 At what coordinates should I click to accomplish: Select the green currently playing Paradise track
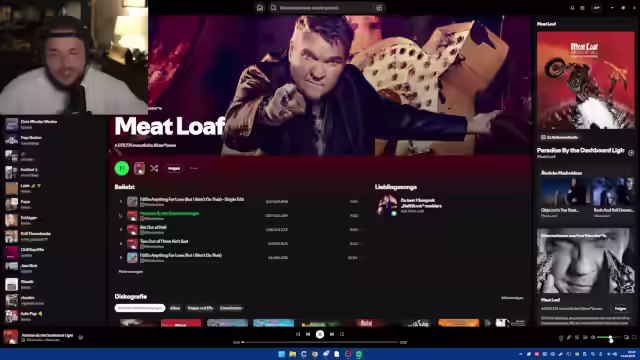[x=169, y=213]
